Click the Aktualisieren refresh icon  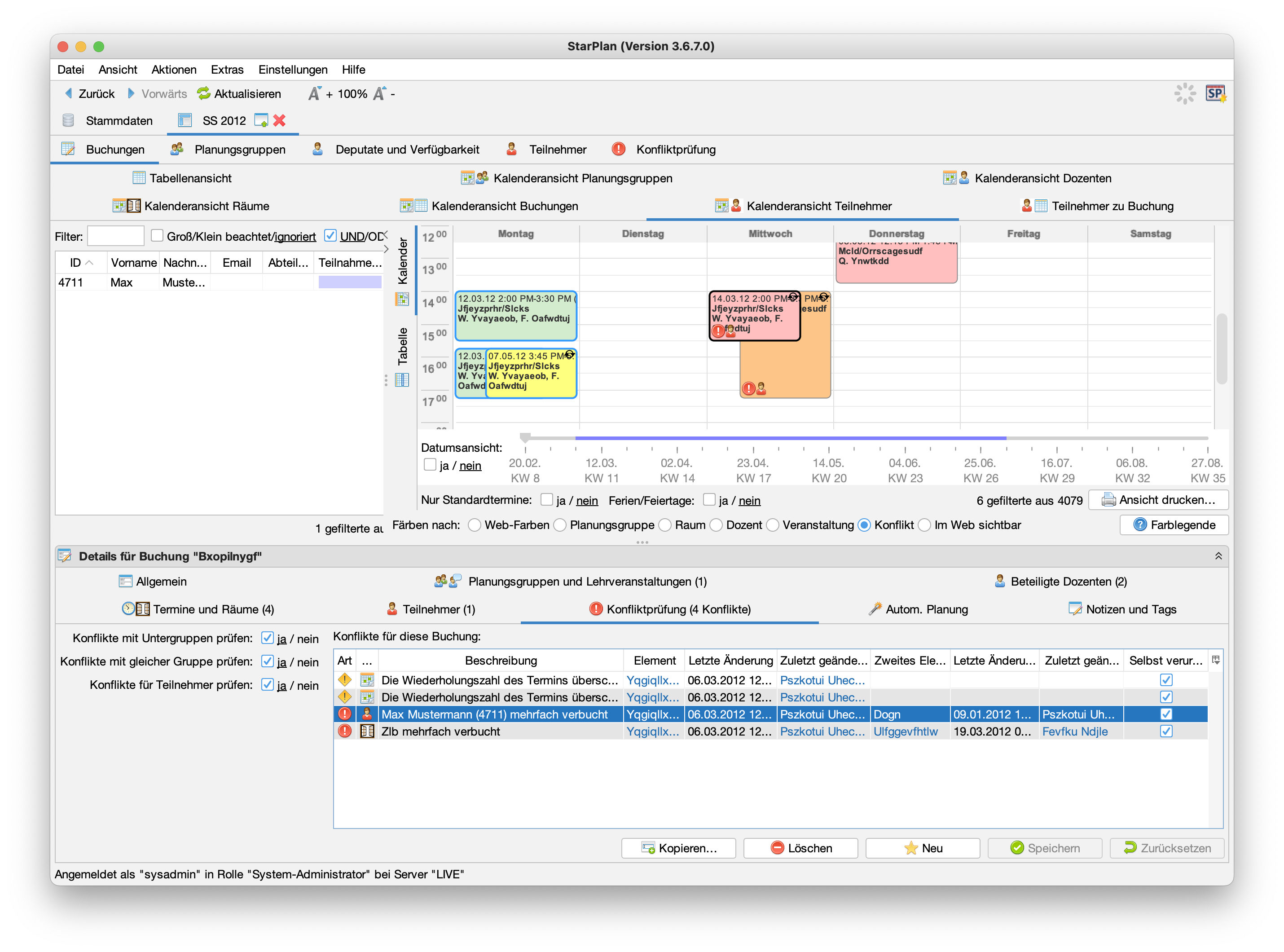pos(203,93)
